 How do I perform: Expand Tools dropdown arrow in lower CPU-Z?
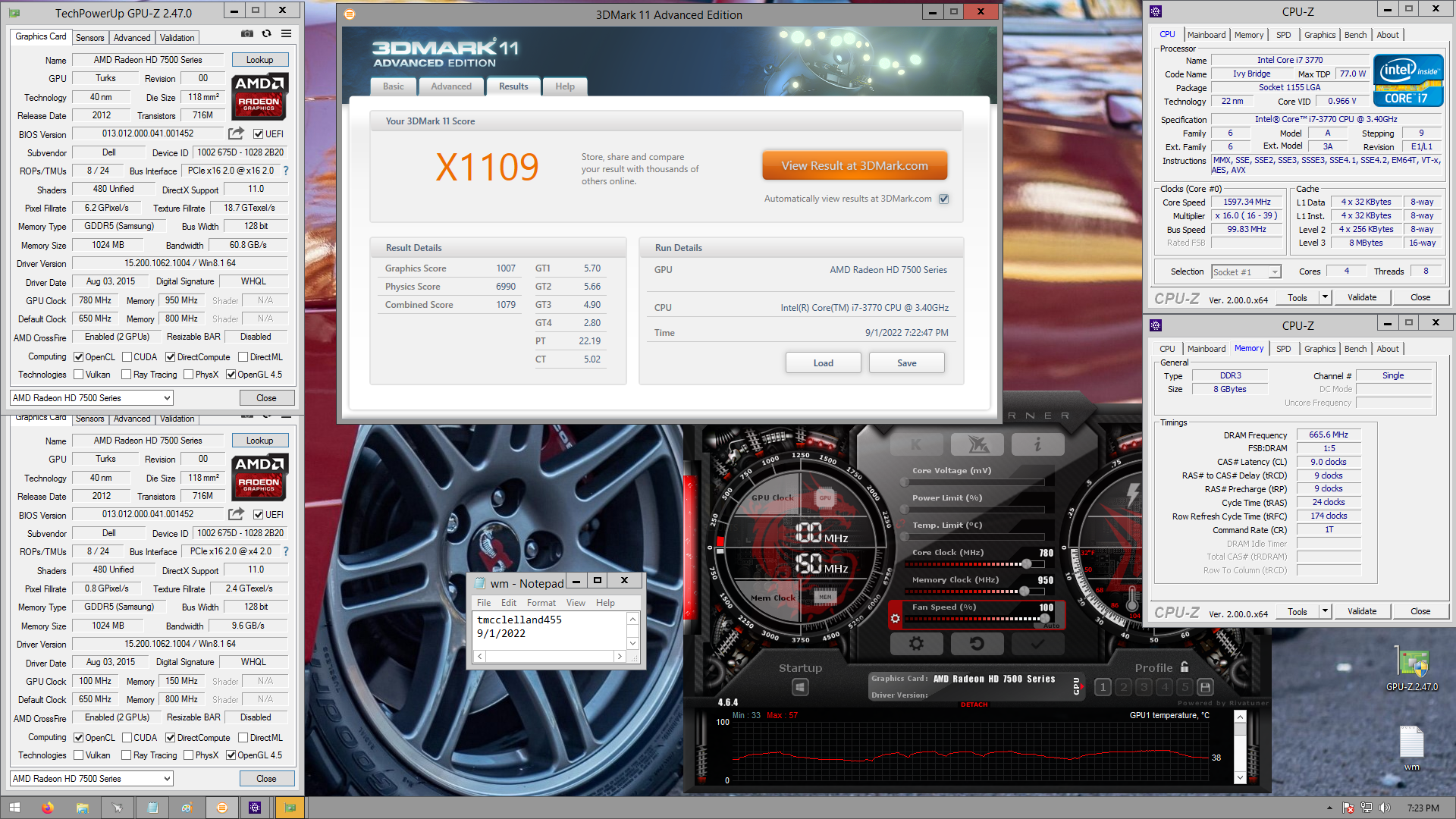[1325, 611]
